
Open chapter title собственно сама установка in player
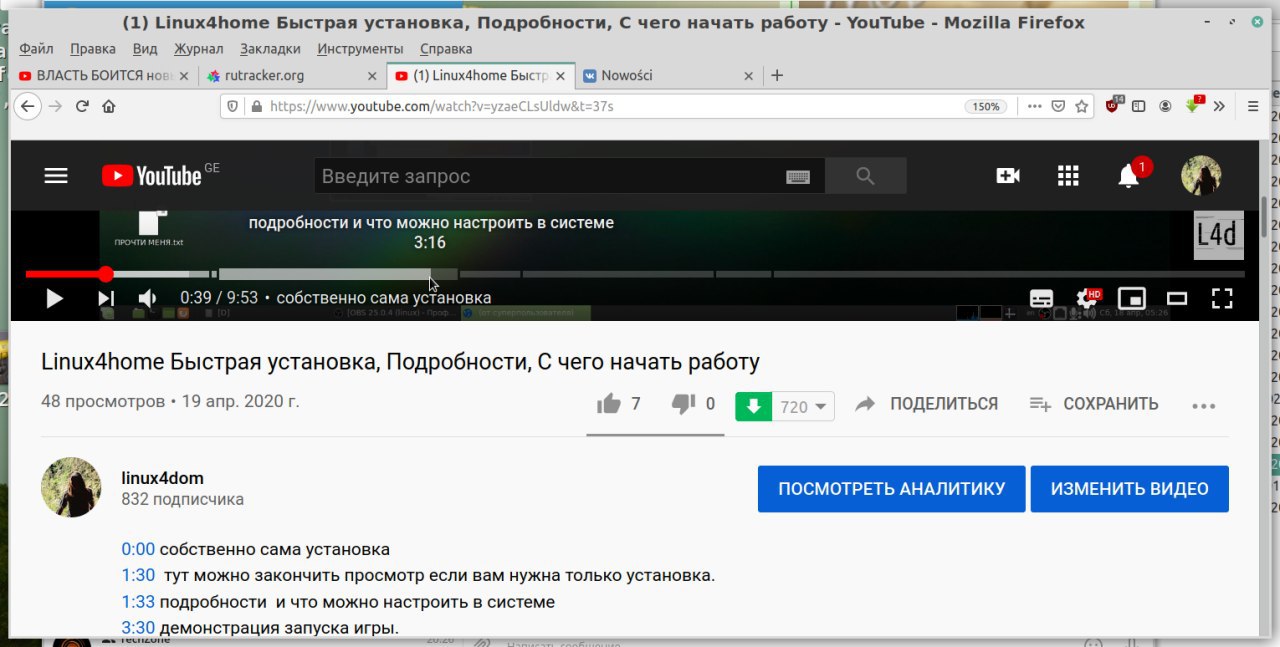click(384, 298)
